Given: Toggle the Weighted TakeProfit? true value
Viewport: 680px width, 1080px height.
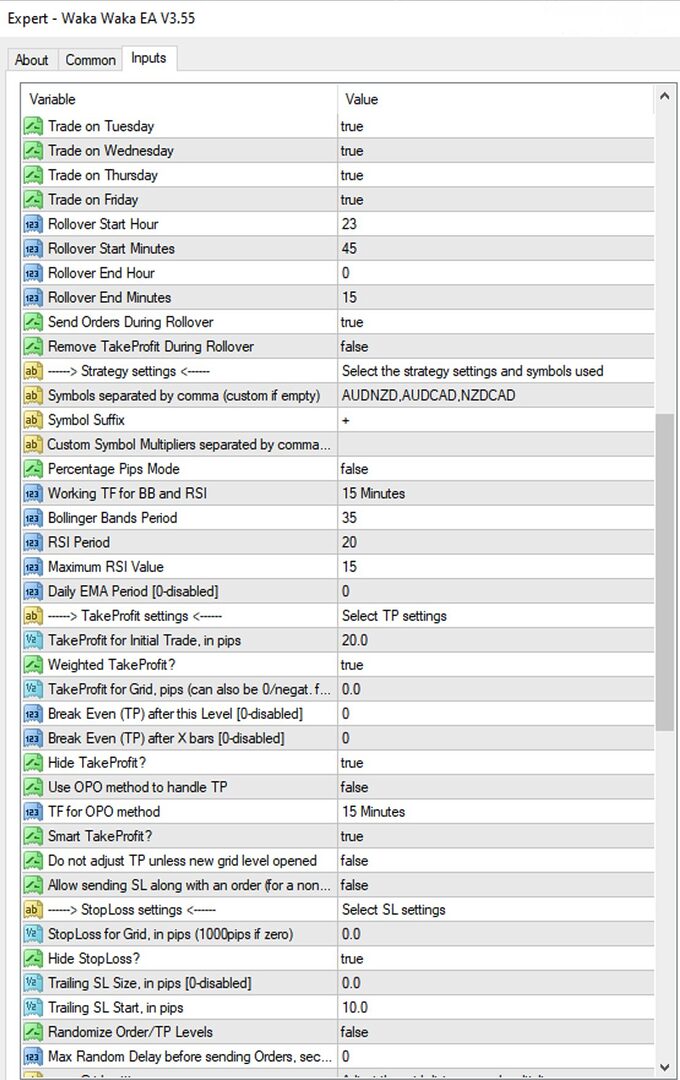Looking at the screenshot, I should coord(495,665).
